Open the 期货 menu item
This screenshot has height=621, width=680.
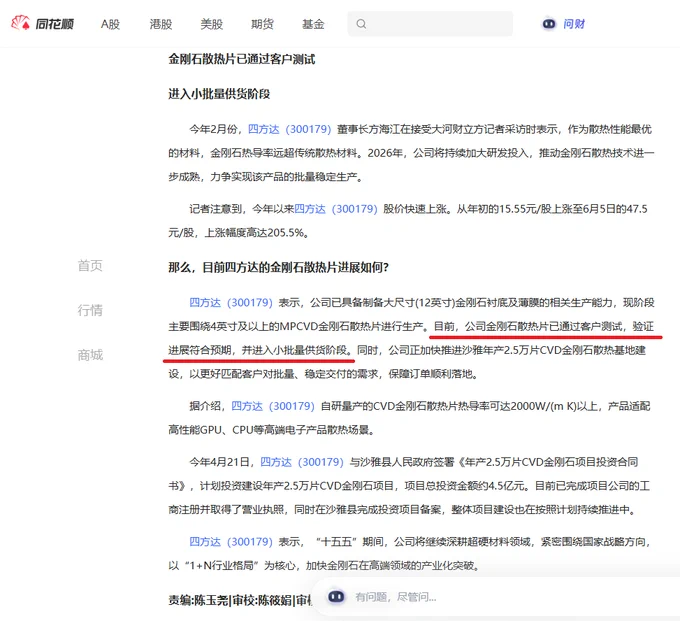coord(262,24)
